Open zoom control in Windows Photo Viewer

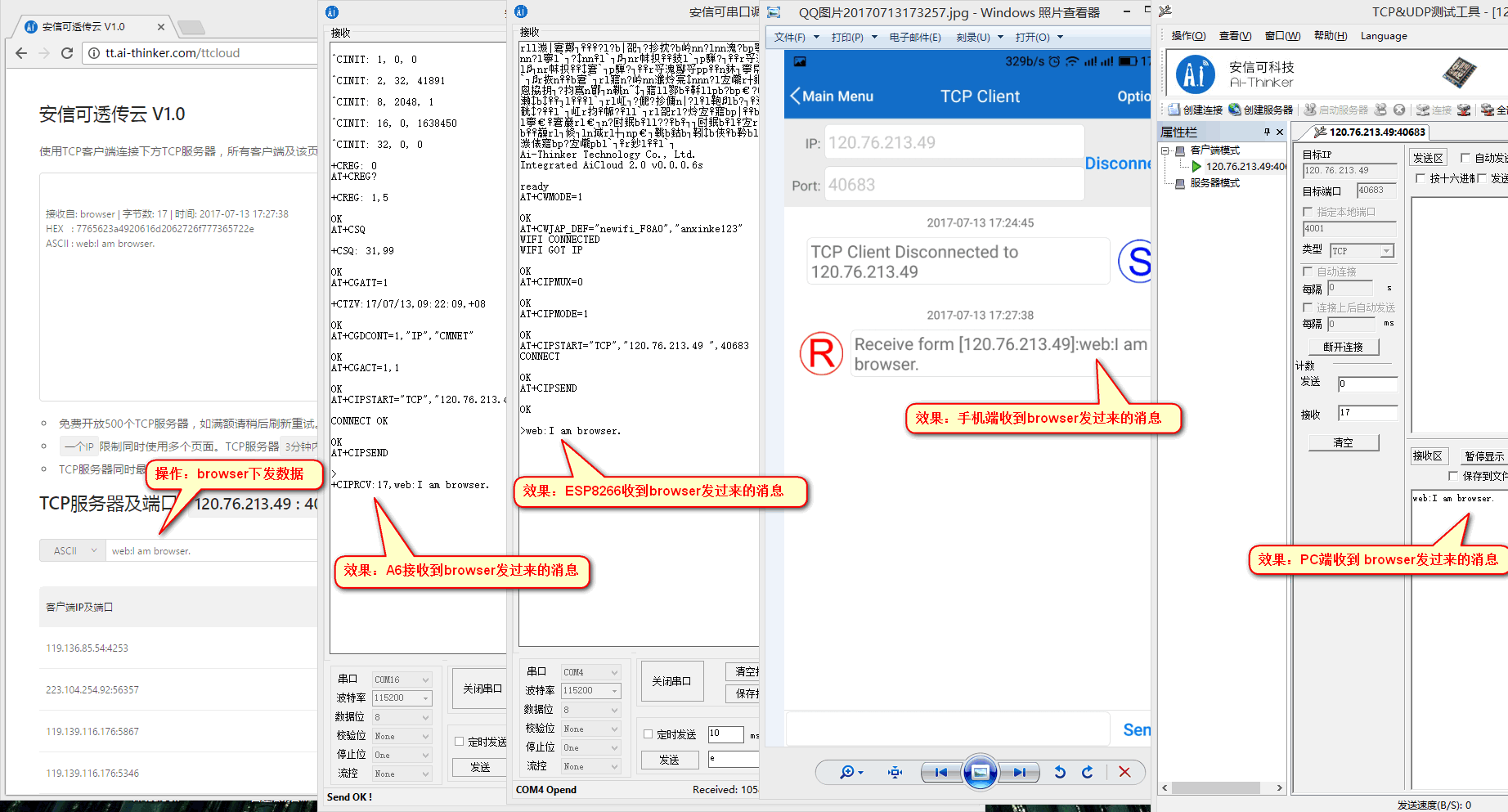pyautogui.click(x=850, y=772)
